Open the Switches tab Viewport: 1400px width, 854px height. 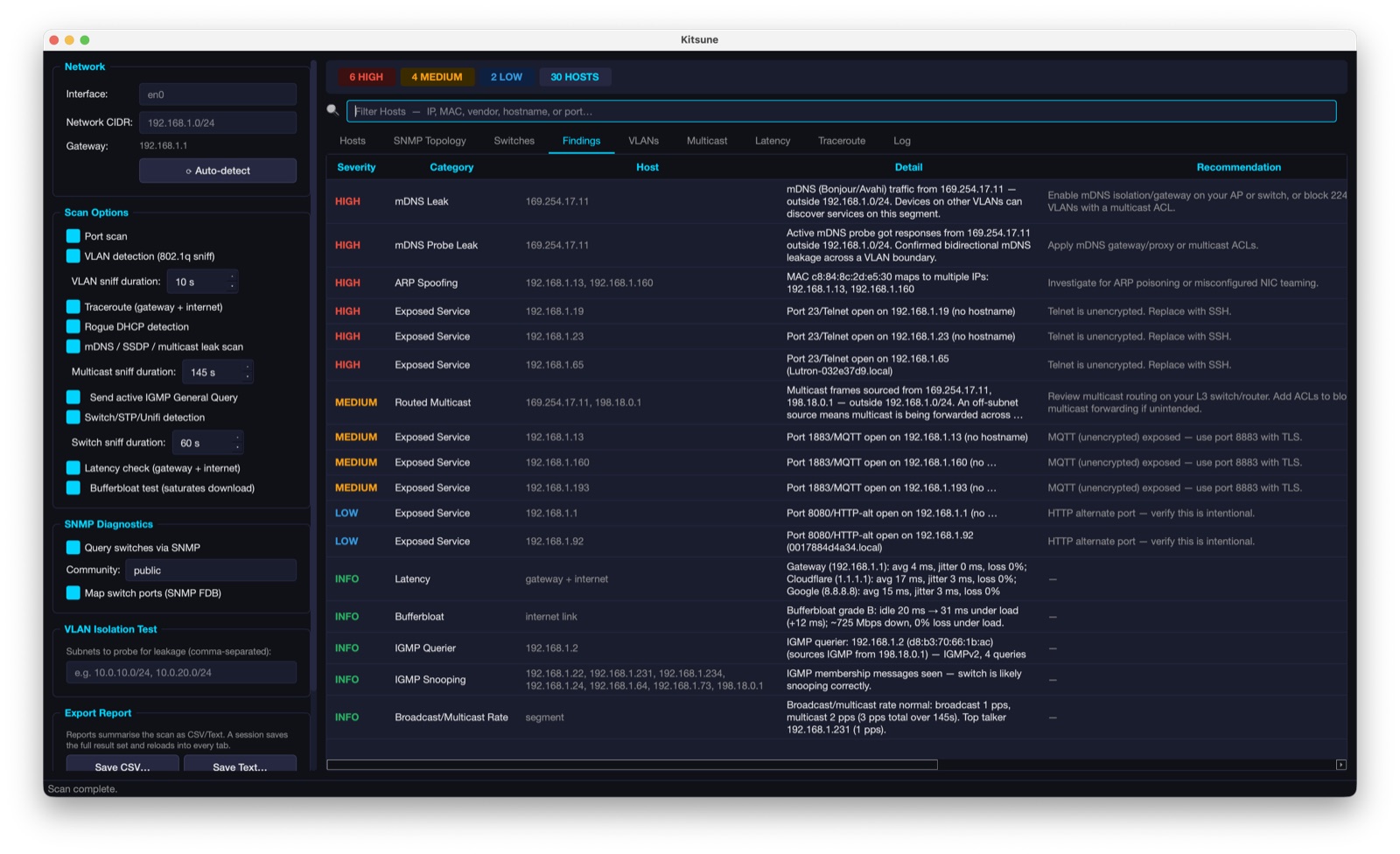514,141
